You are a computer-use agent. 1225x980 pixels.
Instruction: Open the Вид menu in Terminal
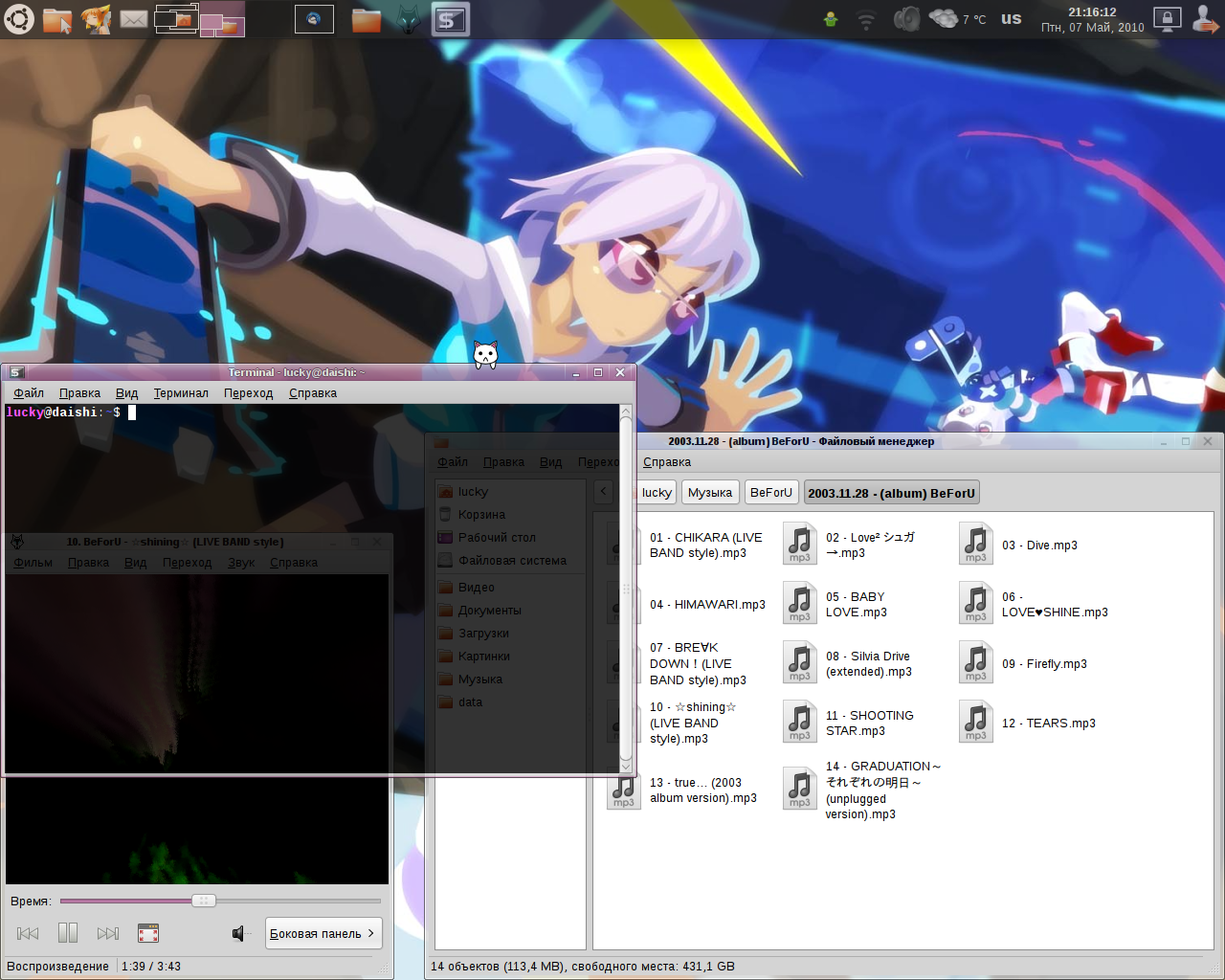(x=126, y=393)
